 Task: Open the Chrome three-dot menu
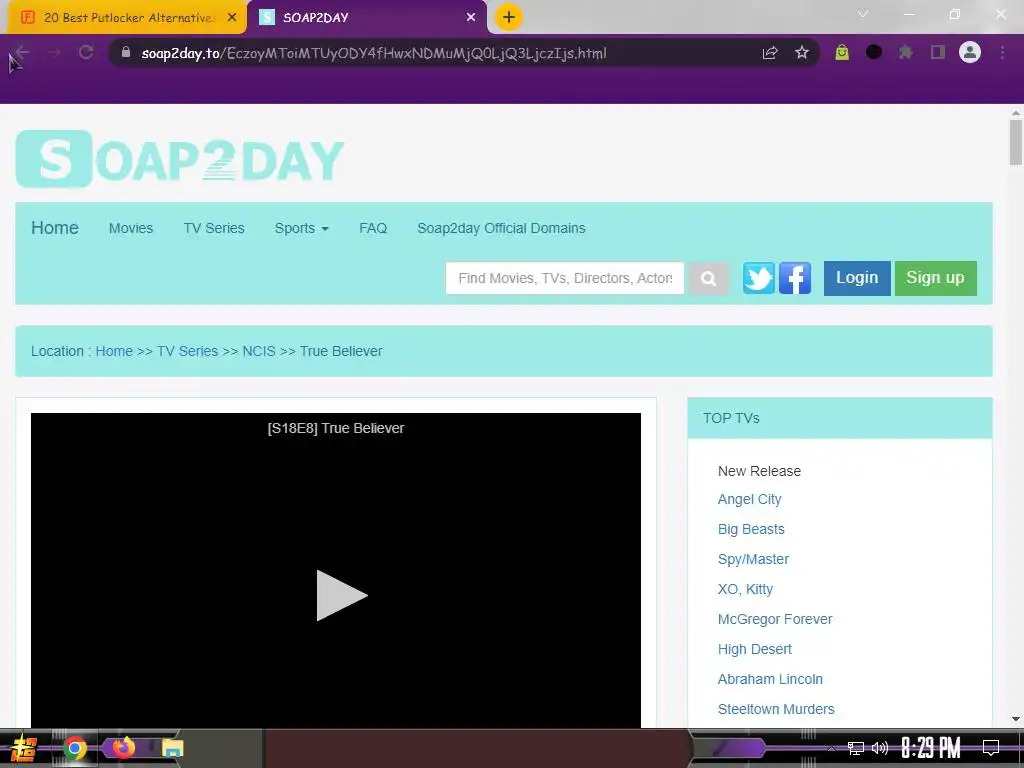pyautogui.click(x=1002, y=52)
